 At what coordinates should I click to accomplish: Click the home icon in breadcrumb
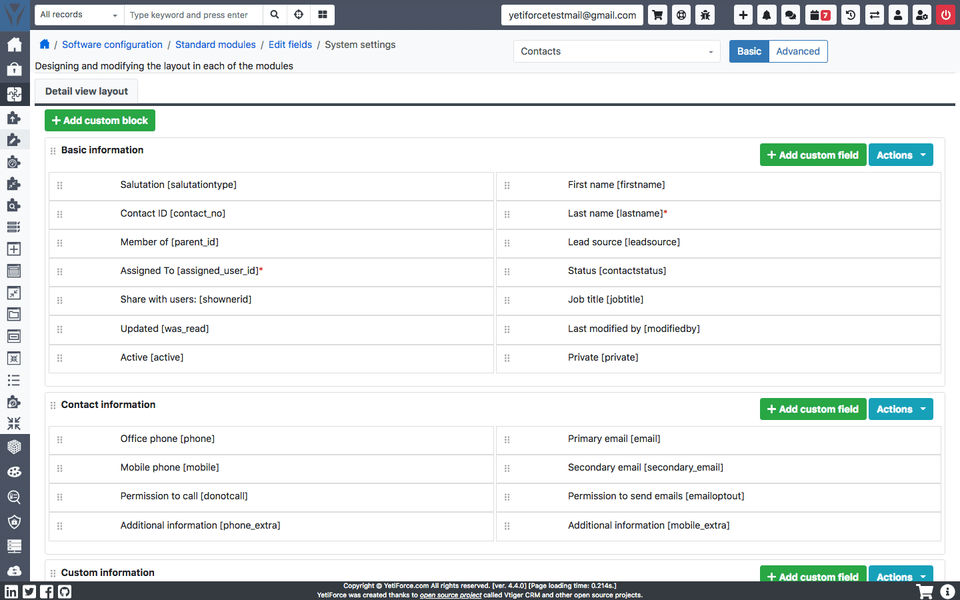point(44,45)
